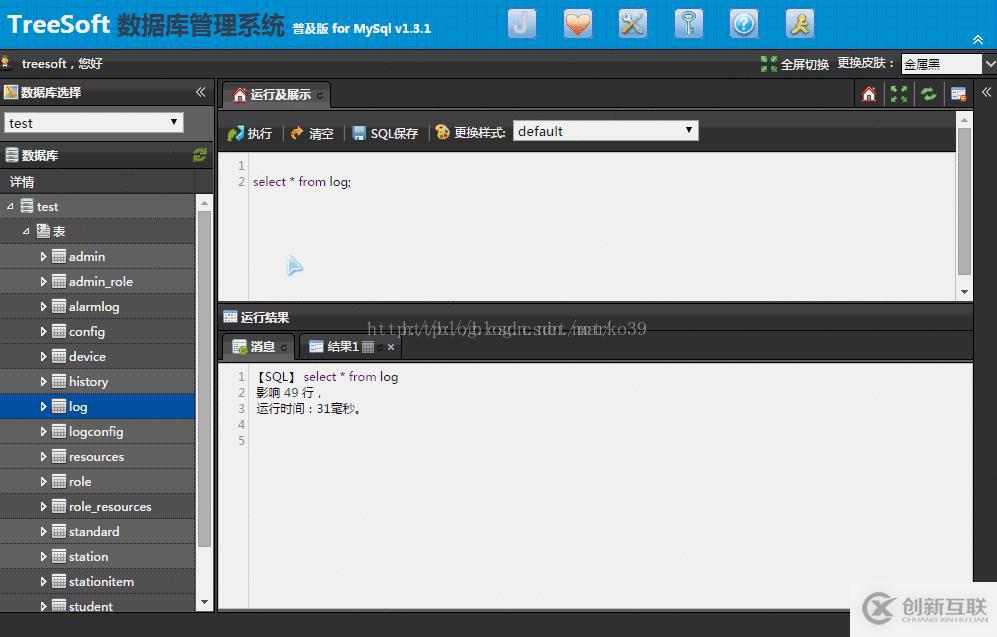Save the query with SQL保存 button
997x637 pixels.
[x=385, y=133]
